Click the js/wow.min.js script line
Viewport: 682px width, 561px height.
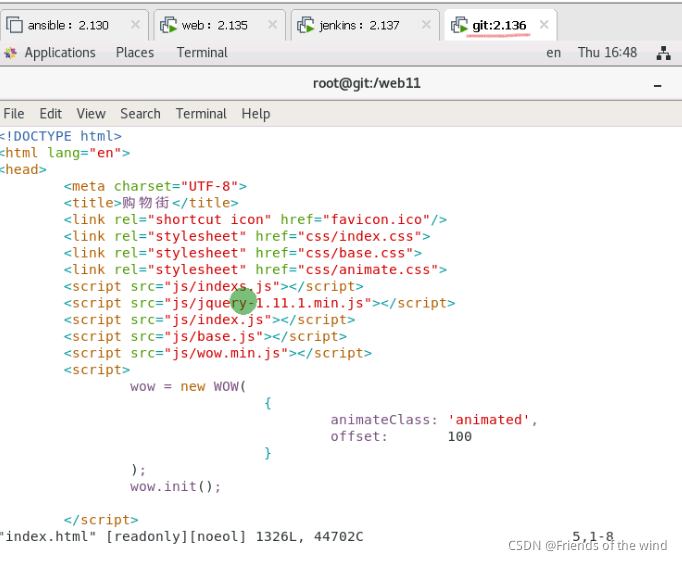pos(217,353)
